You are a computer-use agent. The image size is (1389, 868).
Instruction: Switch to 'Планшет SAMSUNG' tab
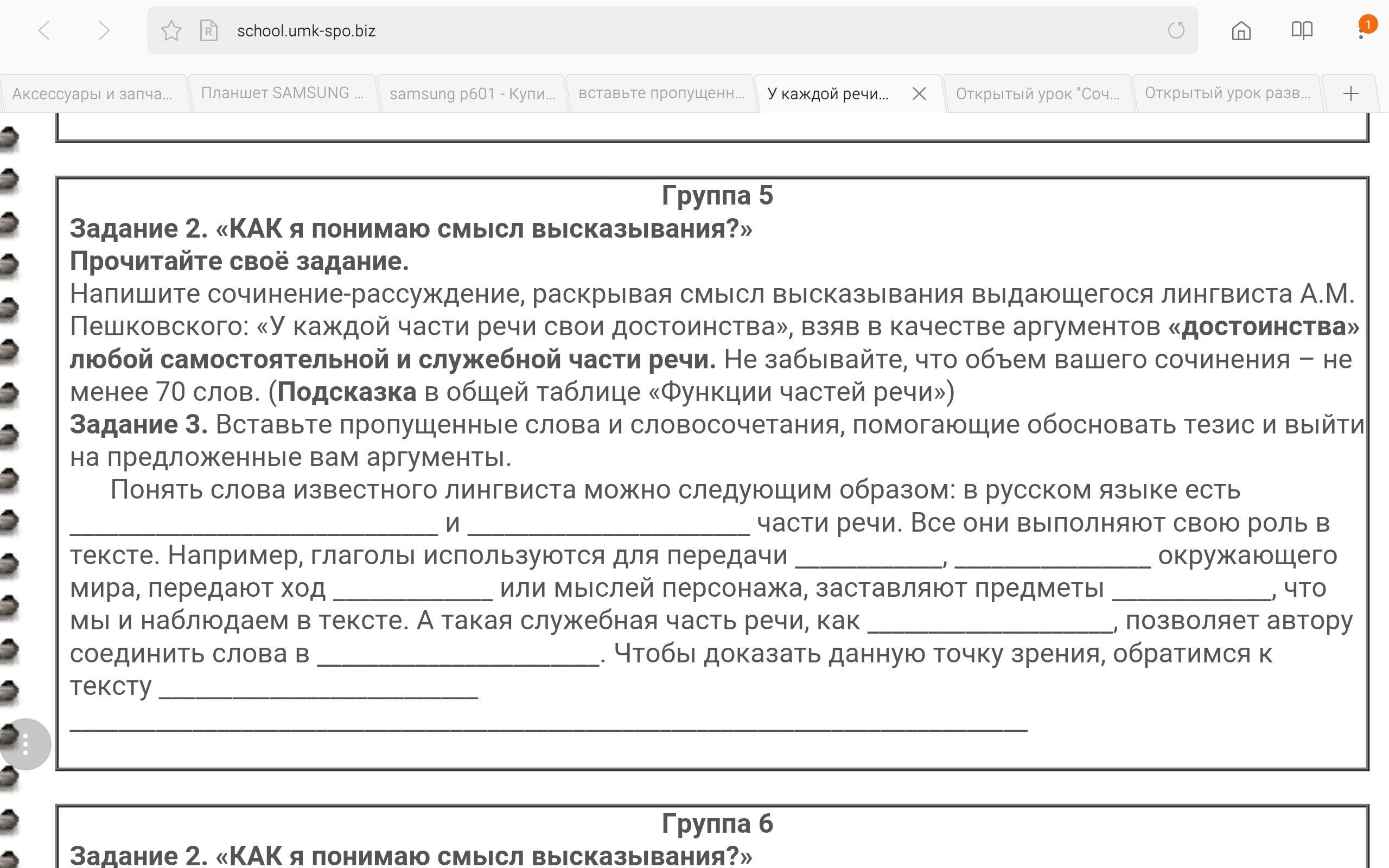pos(282,93)
